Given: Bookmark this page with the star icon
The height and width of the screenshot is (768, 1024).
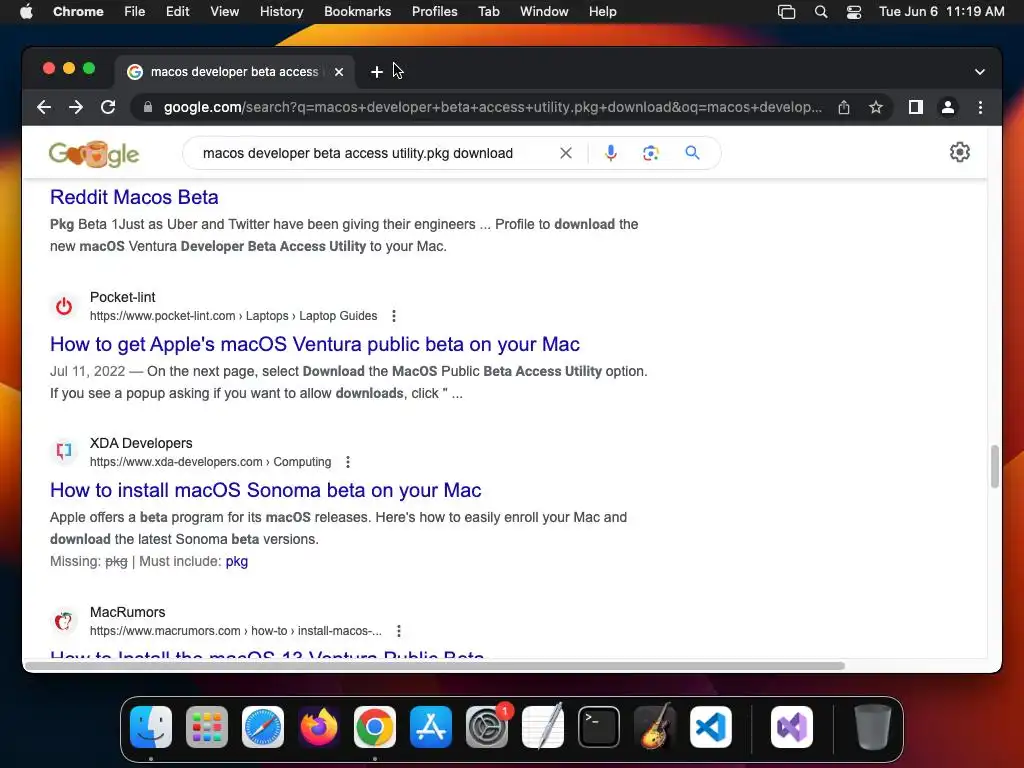Looking at the screenshot, I should pos(876,107).
